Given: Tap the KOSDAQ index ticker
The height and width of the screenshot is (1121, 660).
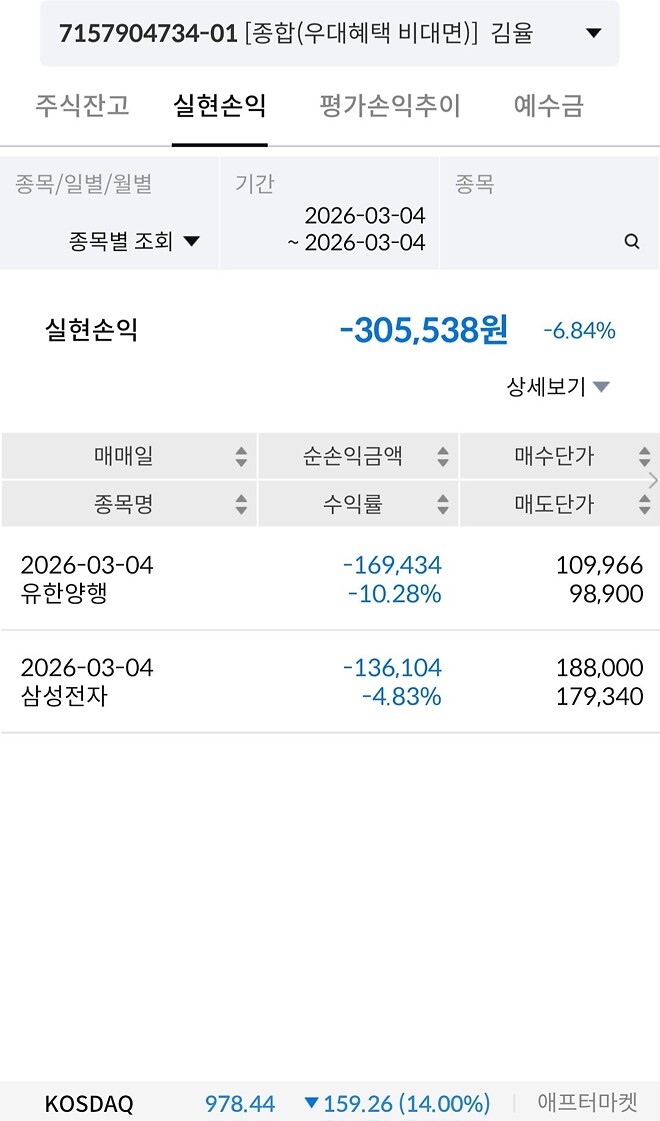Looking at the screenshot, I should (x=90, y=1104).
